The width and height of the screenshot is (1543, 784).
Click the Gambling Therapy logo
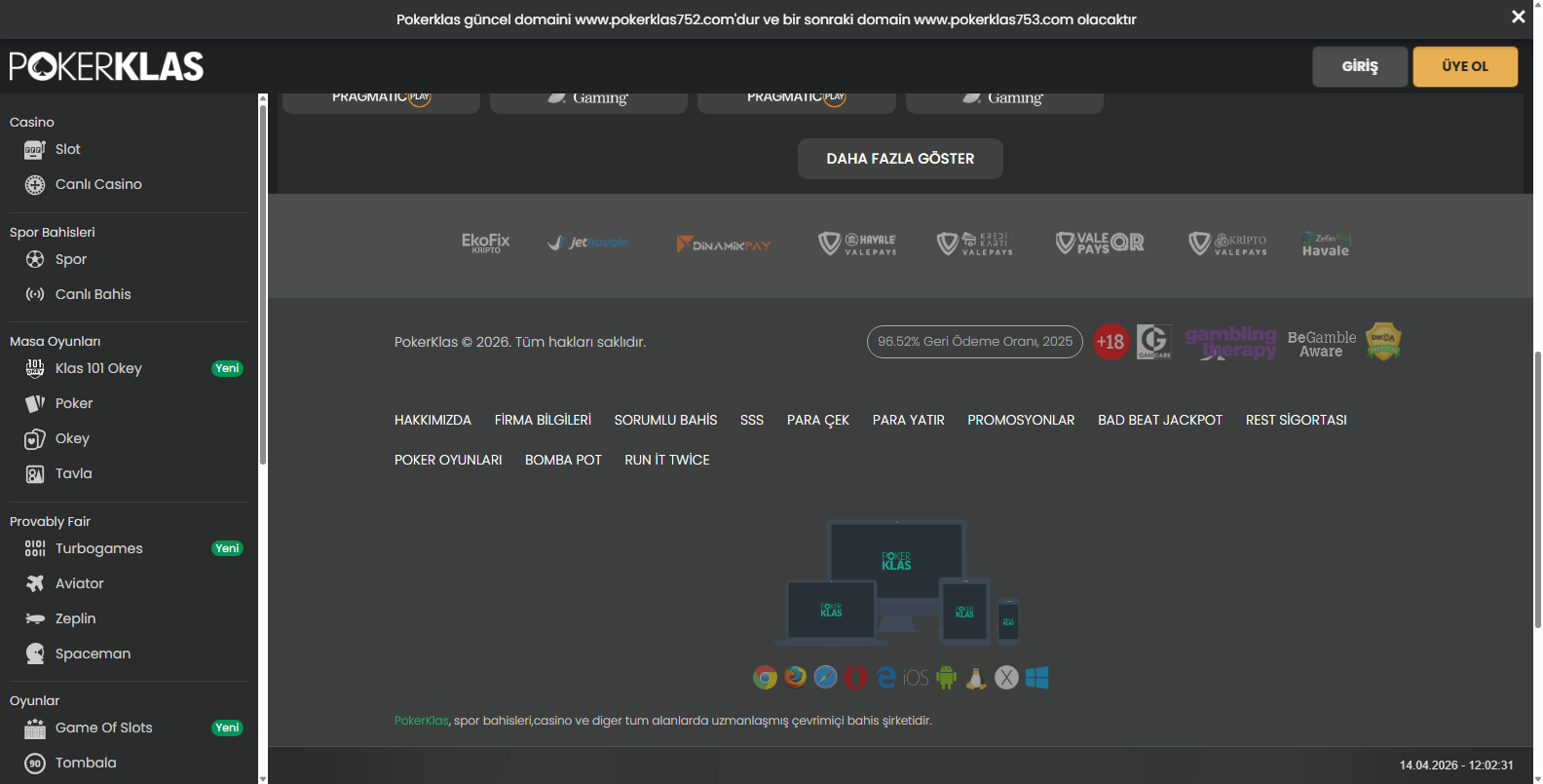click(1231, 342)
